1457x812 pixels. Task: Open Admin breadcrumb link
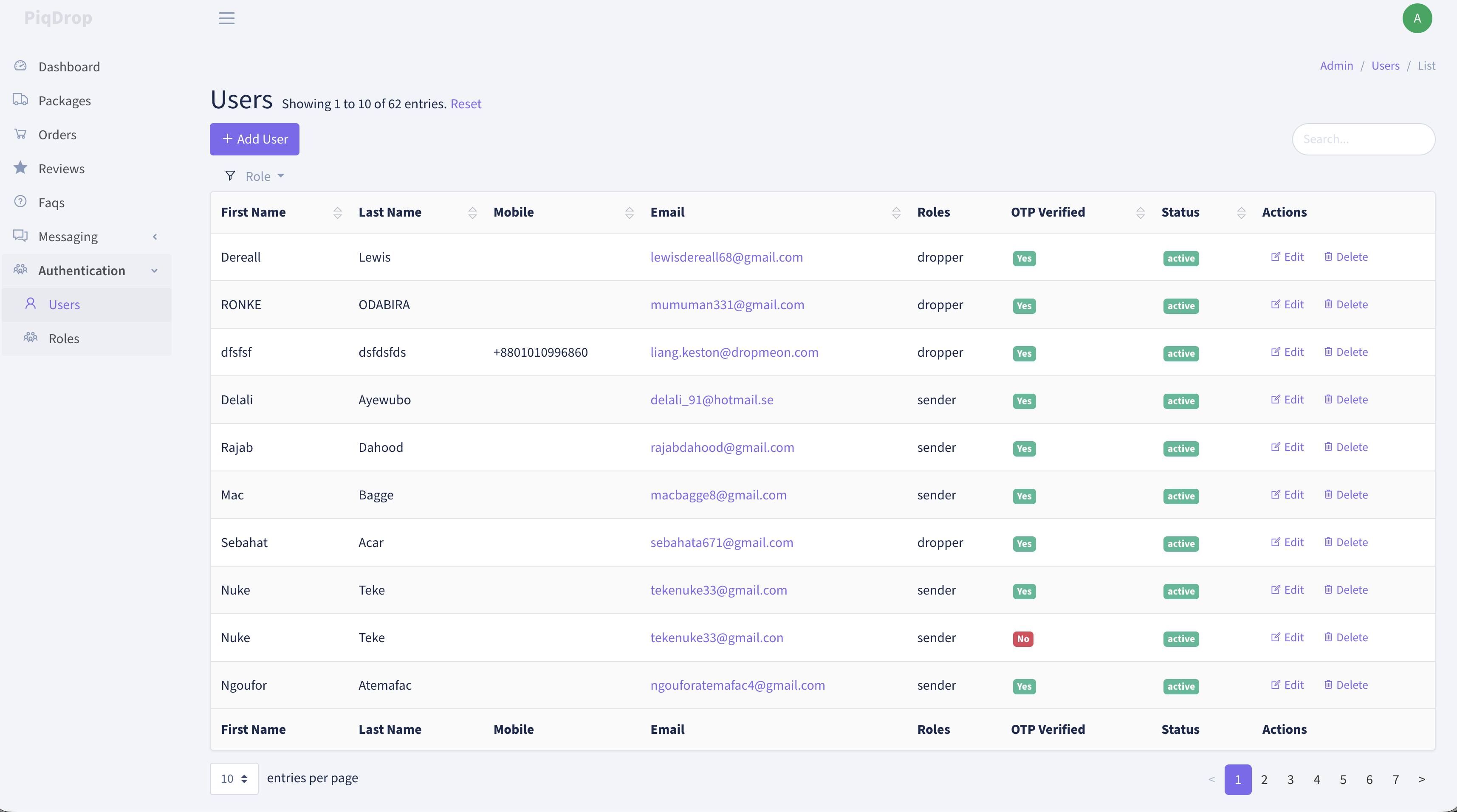pyautogui.click(x=1336, y=65)
